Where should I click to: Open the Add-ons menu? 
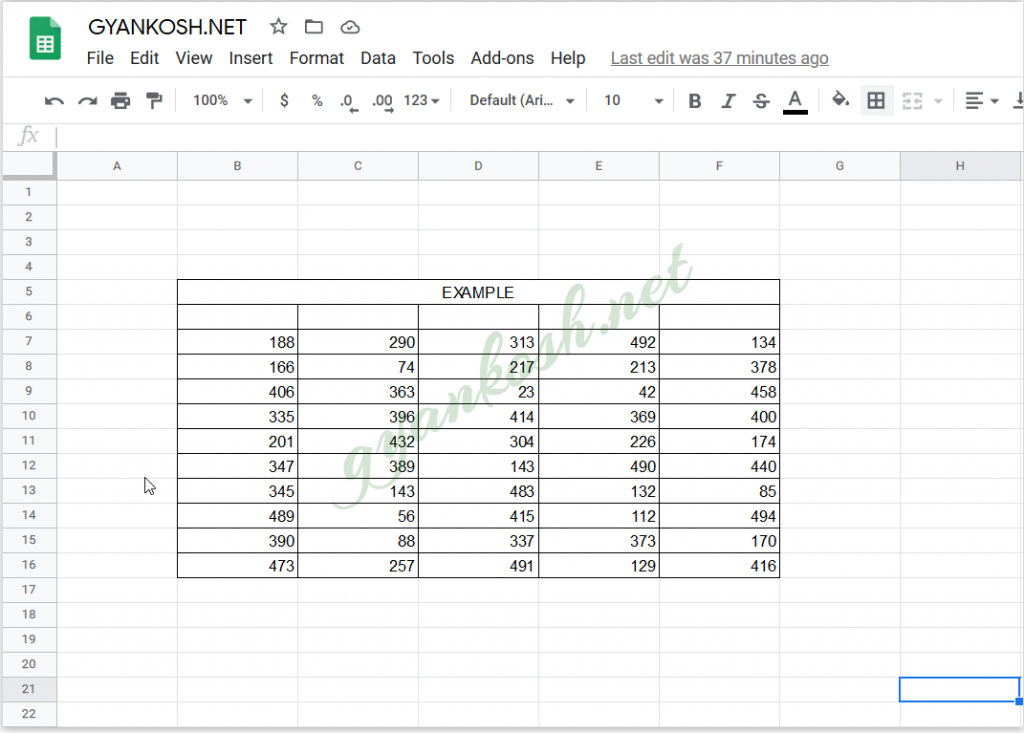pos(502,58)
